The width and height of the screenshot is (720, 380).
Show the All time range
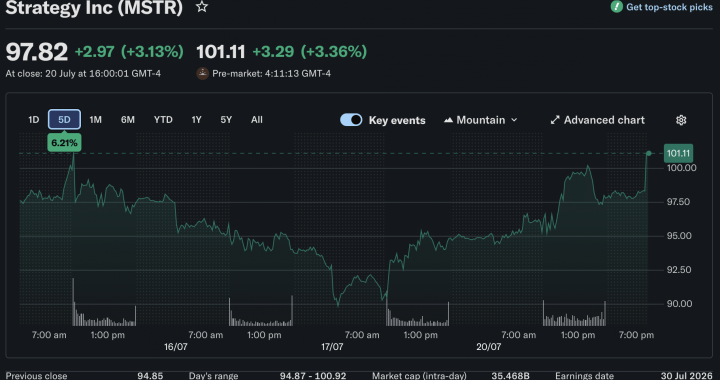(257, 120)
